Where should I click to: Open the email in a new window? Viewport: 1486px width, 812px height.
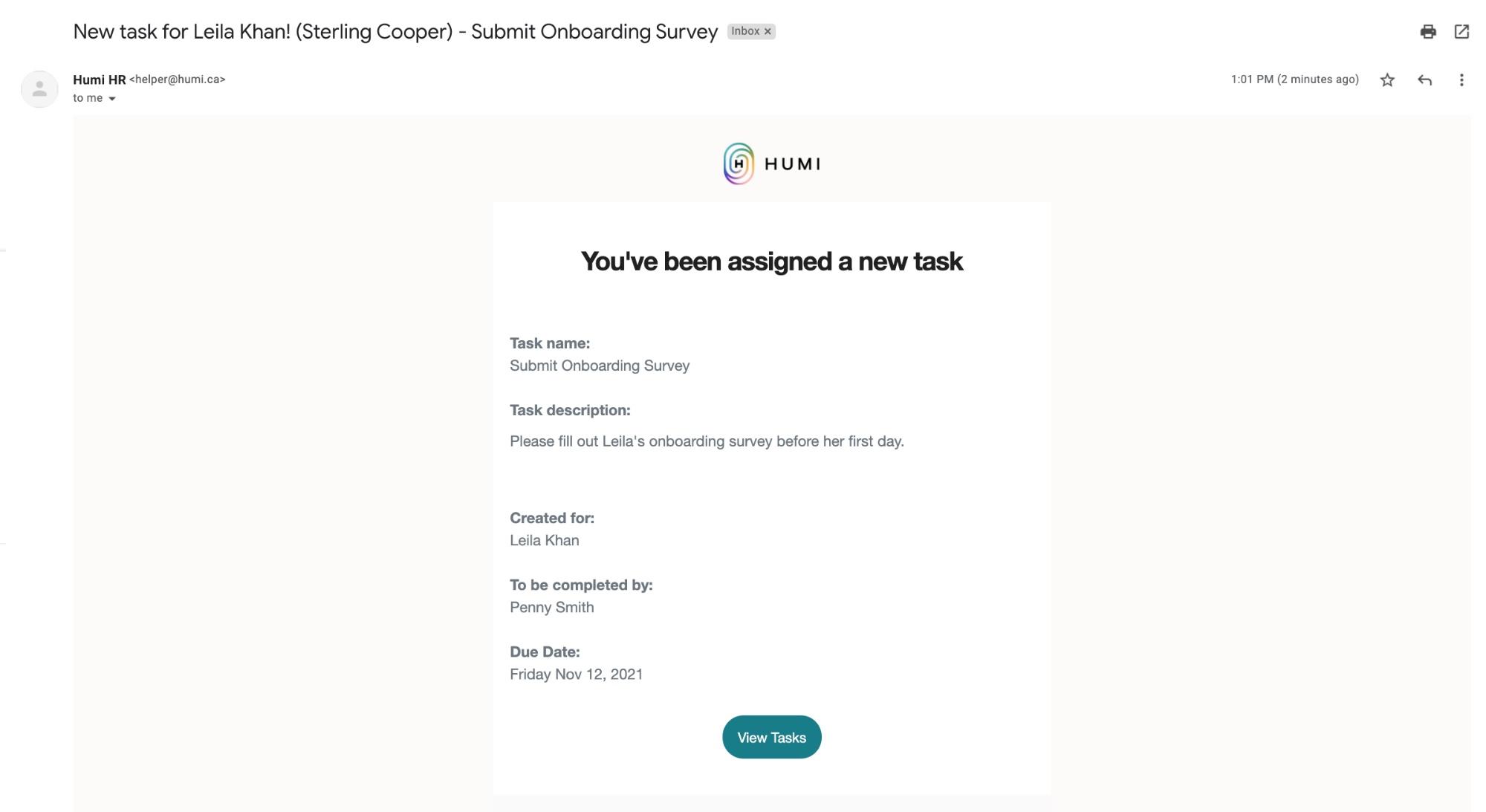[1461, 31]
